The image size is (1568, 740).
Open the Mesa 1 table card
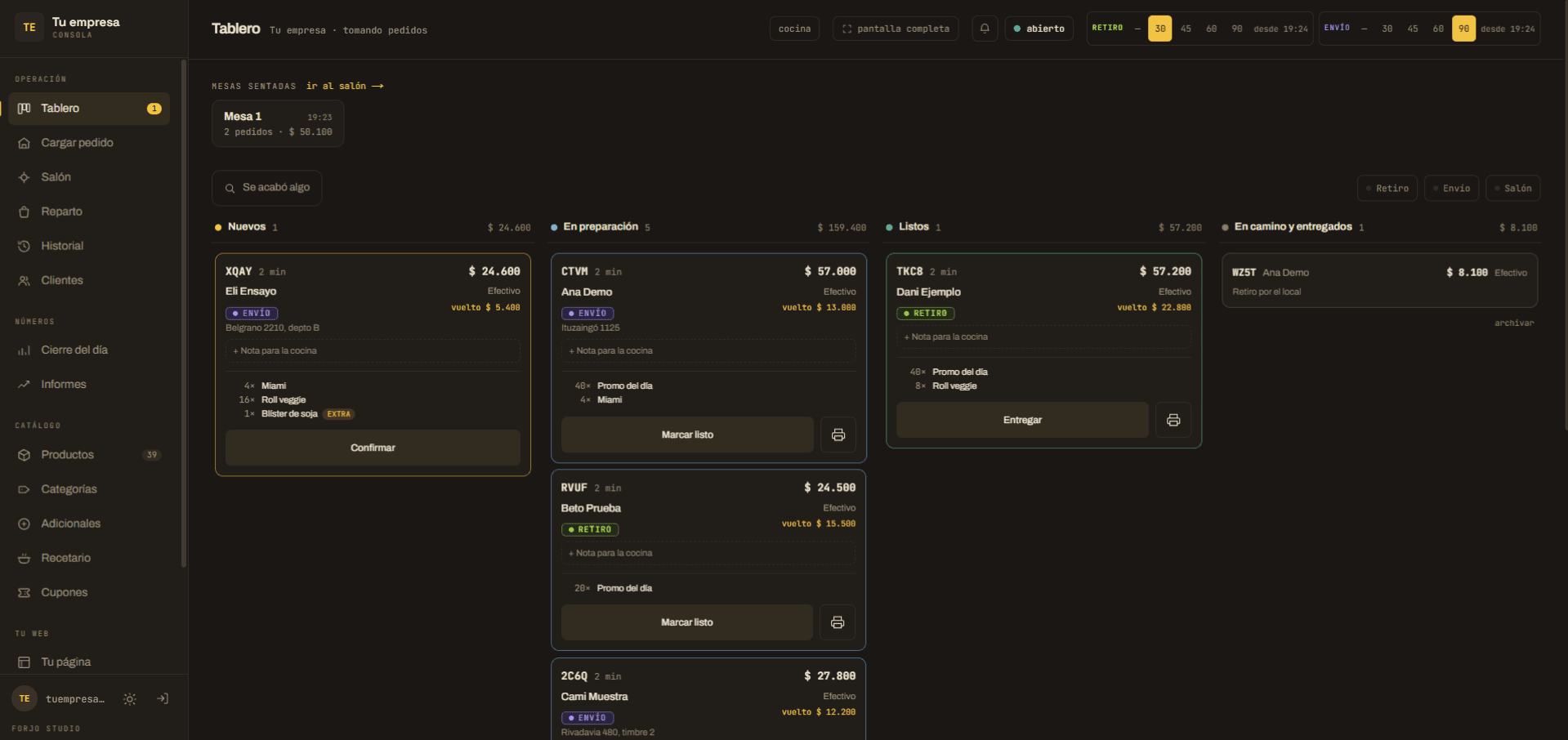click(278, 123)
